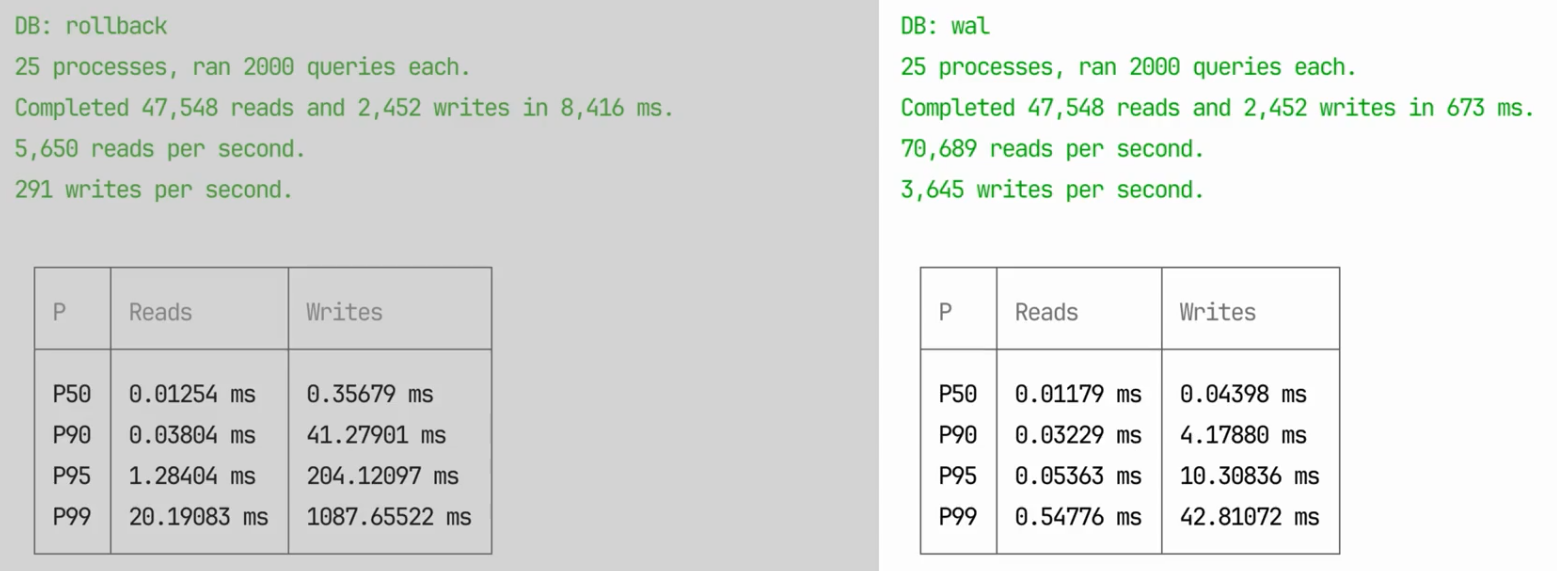Click "70,689 reads per second" text
Viewport: 1557px width, 571px height.
[x=1052, y=150]
